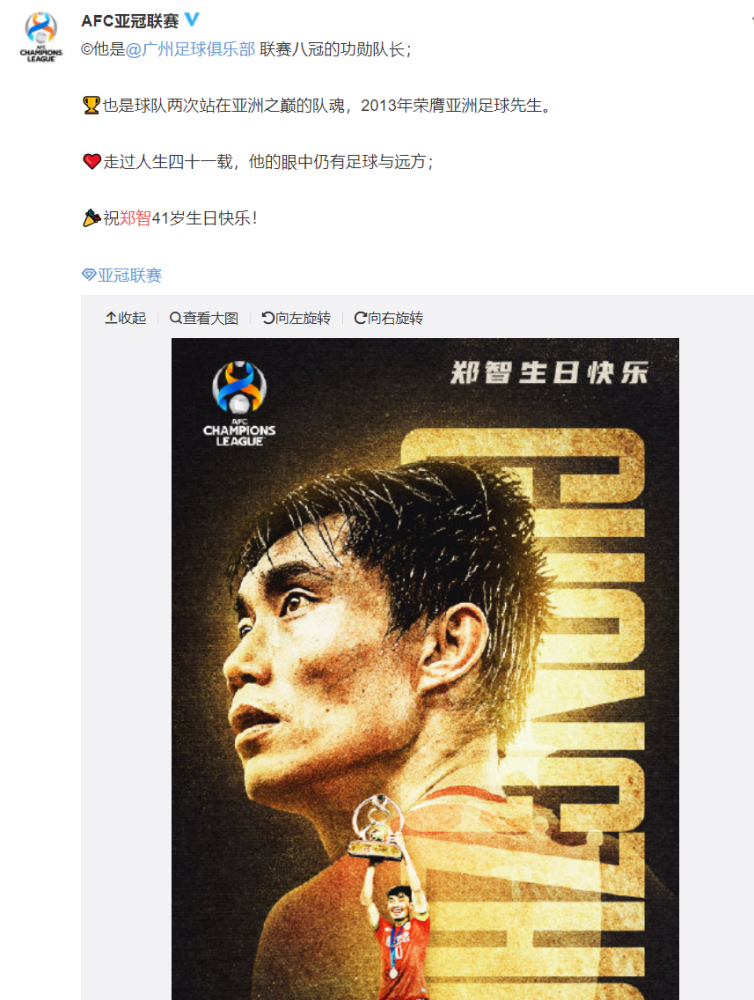Open the 亚冠联赛 super topic link
The height and width of the screenshot is (1000, 754).
coord(129,275)
